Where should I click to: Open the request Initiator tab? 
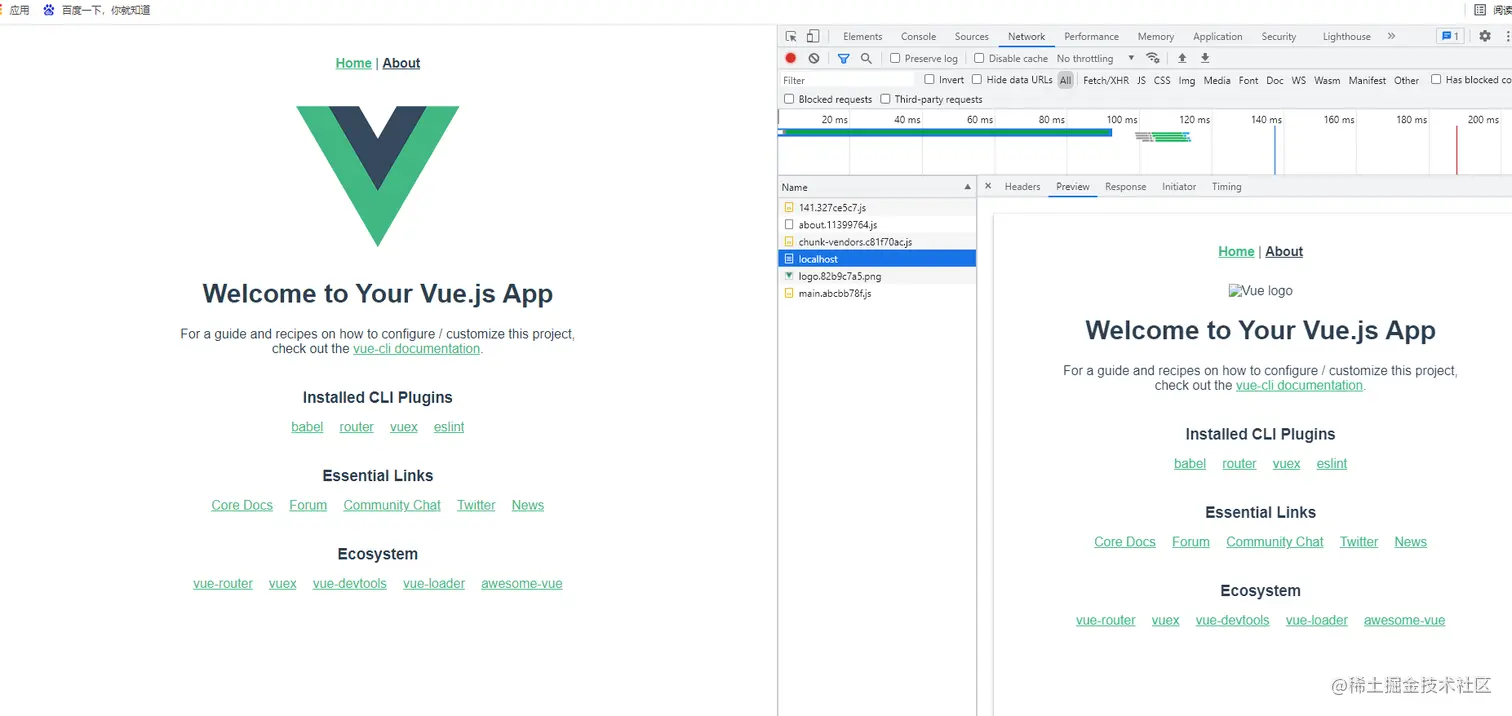click(1179, 186)
